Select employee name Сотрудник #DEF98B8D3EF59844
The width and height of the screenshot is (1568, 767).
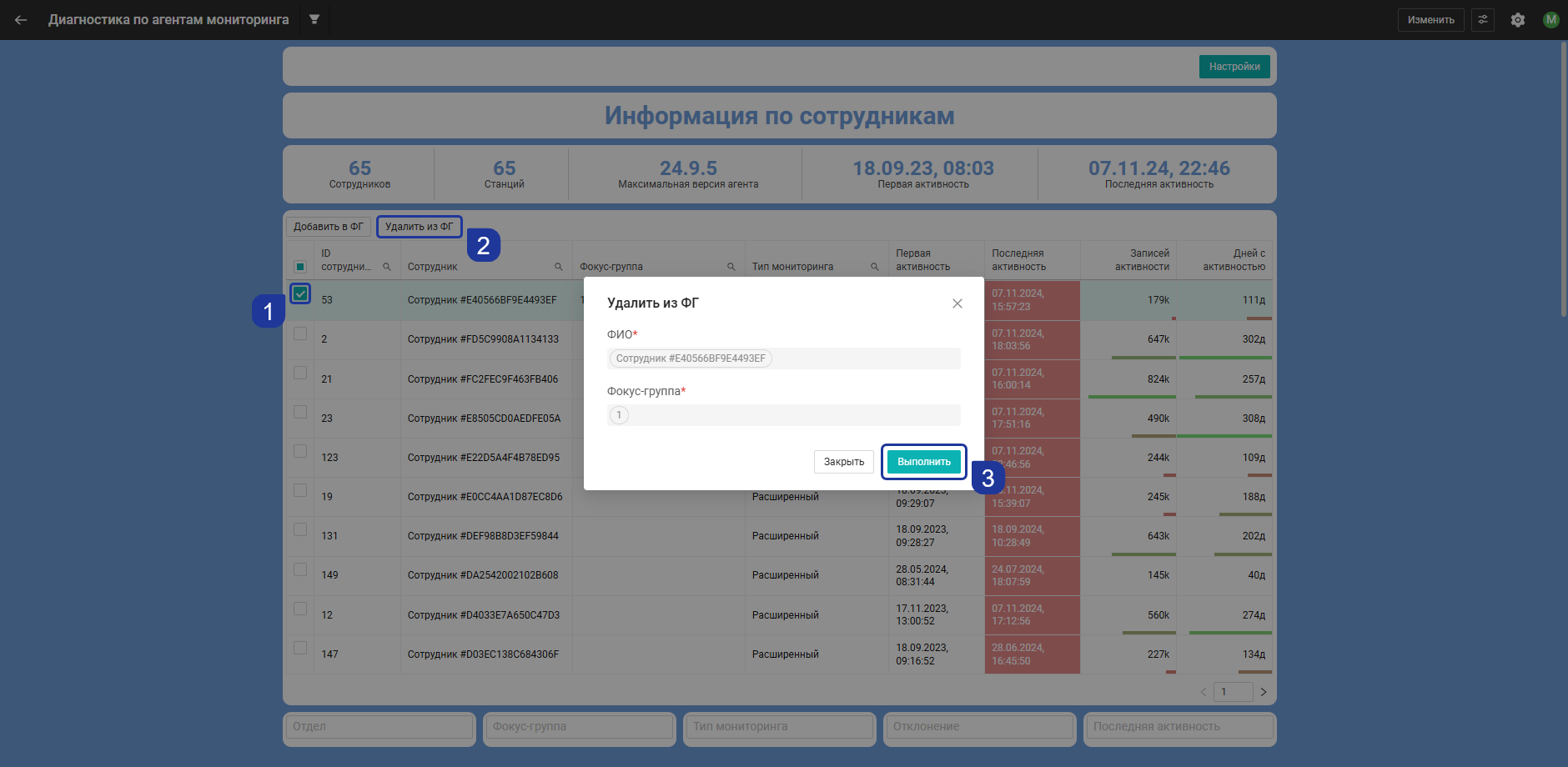pos(483,536)
